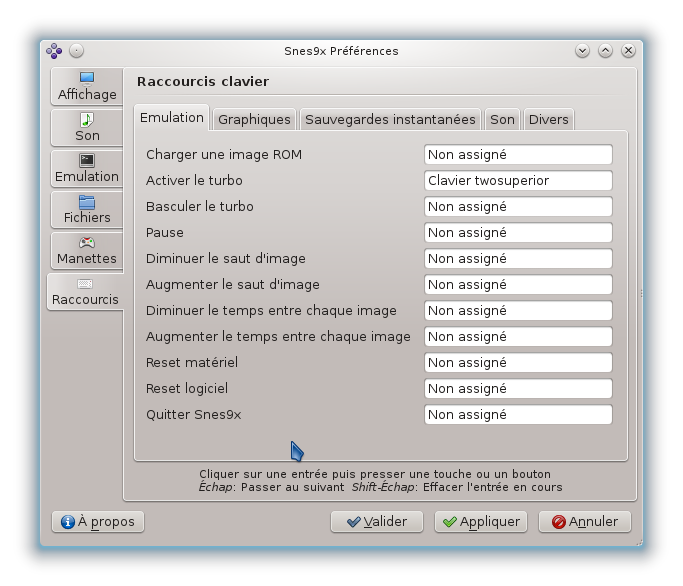Click the Quitter Snes9x label
683x586 pixels.
point(193,414)
